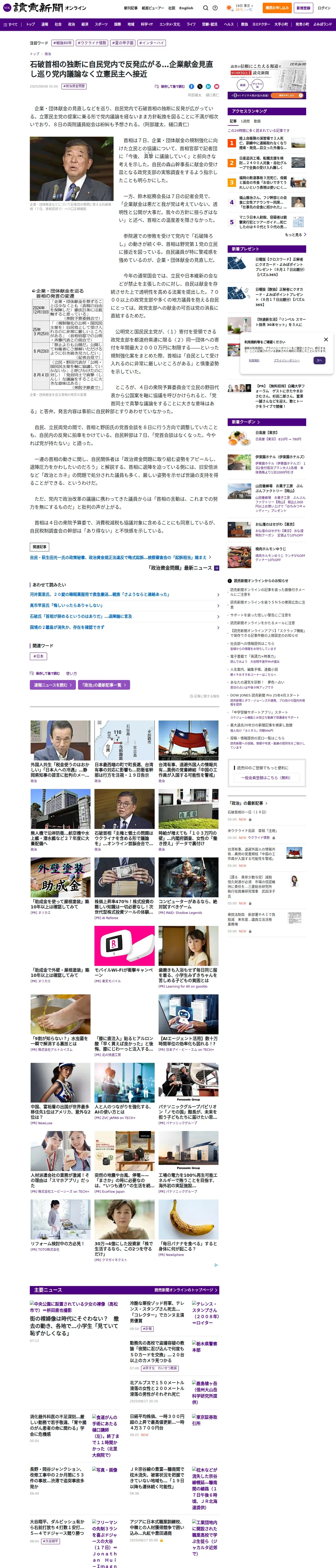Open the 国際 nav tab
The image size is (336, 1568).
(x=118, y=24)
